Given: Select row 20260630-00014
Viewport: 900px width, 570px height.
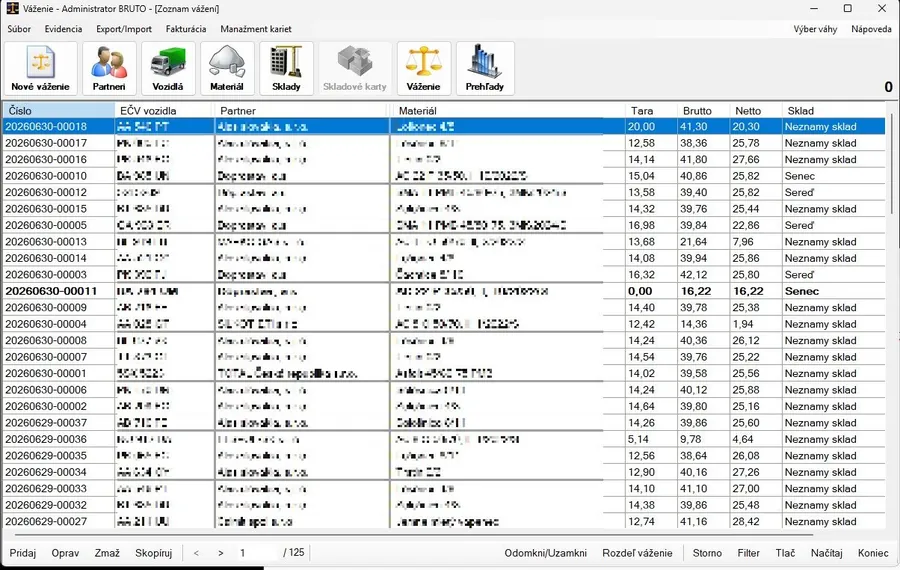Looking at the screenshot, I should click(x=444, y=258).
